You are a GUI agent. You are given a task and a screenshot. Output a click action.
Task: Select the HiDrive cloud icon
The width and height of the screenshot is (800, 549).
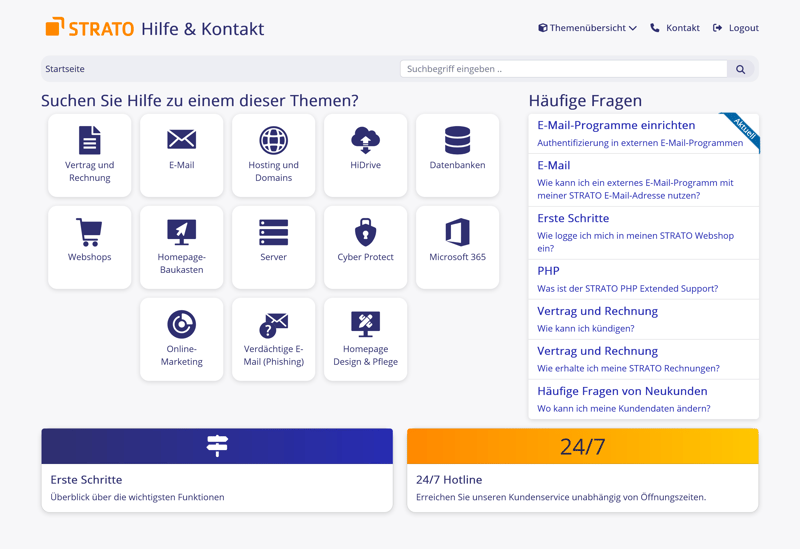click(x=365, y=140)
